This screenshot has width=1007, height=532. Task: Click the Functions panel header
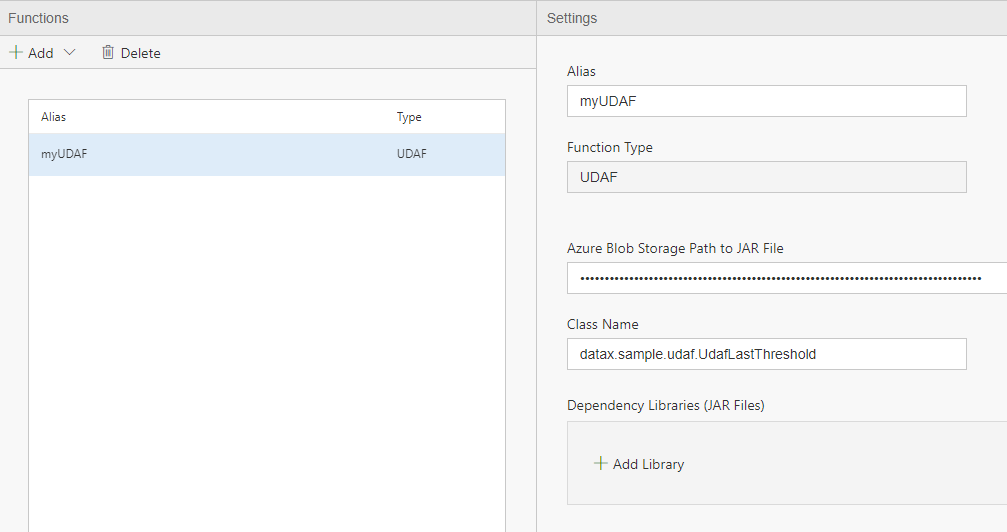click(x=38, y=18)
